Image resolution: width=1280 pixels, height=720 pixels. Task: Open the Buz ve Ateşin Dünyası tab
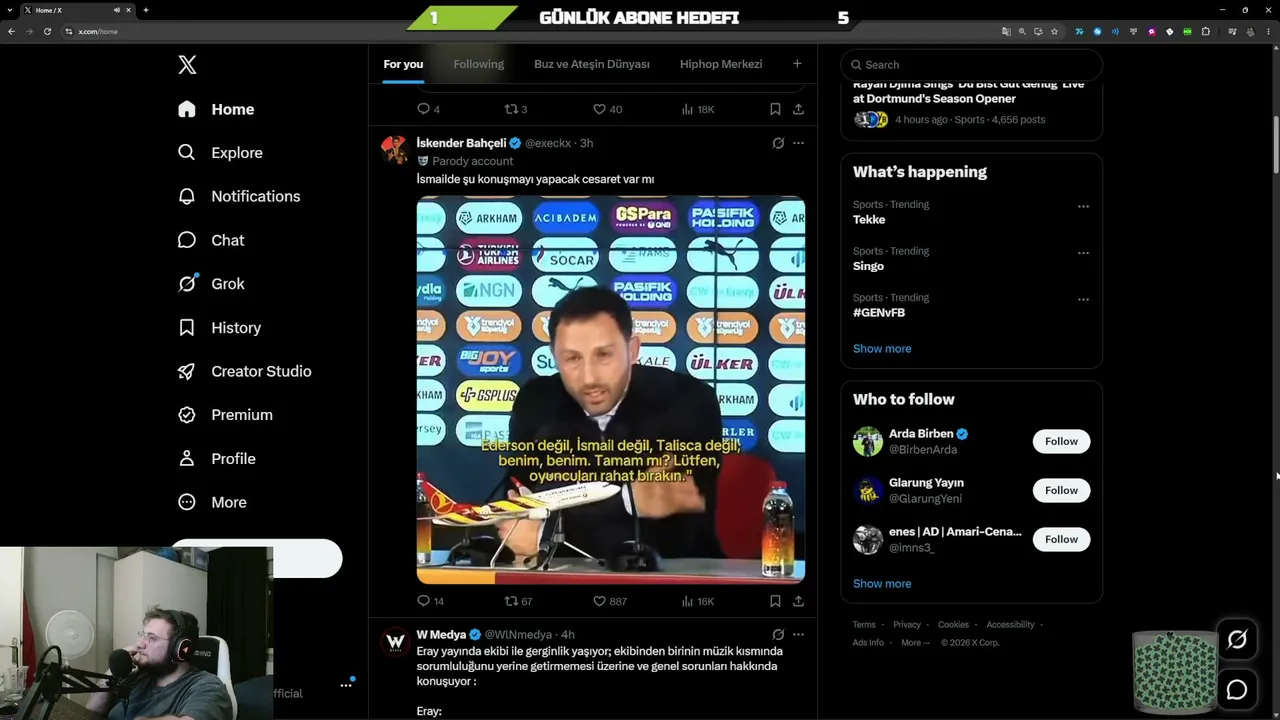point(592,64)
